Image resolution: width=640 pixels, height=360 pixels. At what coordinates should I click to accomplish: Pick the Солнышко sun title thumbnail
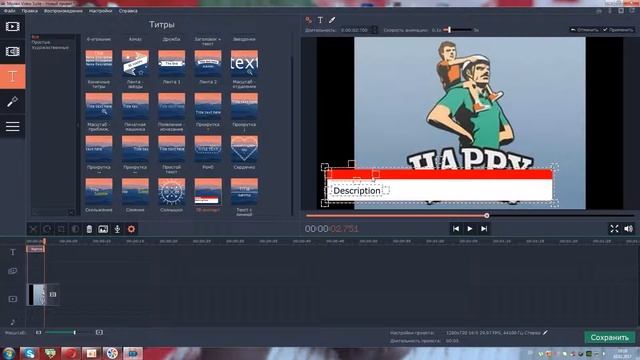coord(171,191)
